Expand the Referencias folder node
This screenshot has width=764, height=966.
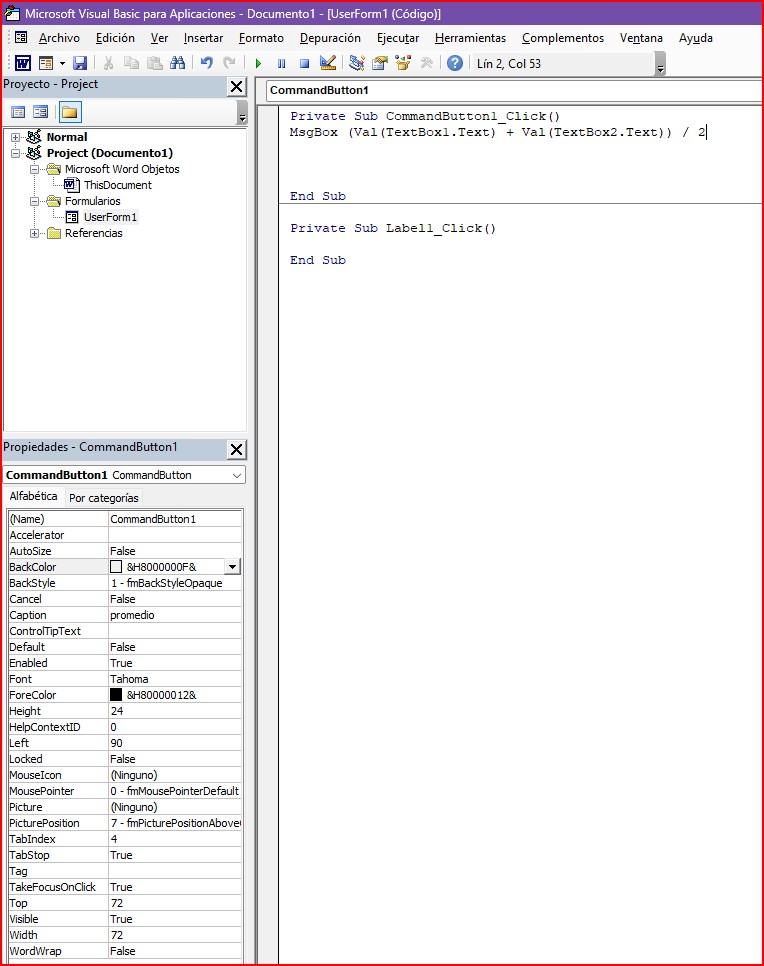(x=35, y=233)
